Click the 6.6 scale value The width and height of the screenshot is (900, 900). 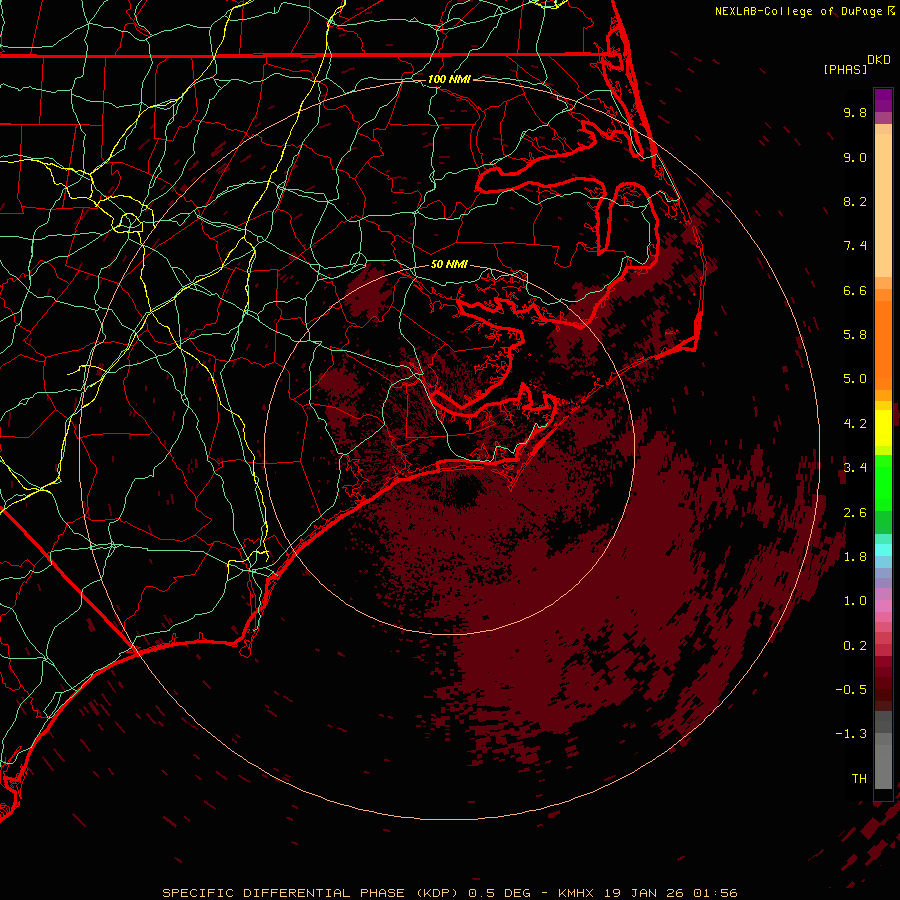[x=855, y=290]
